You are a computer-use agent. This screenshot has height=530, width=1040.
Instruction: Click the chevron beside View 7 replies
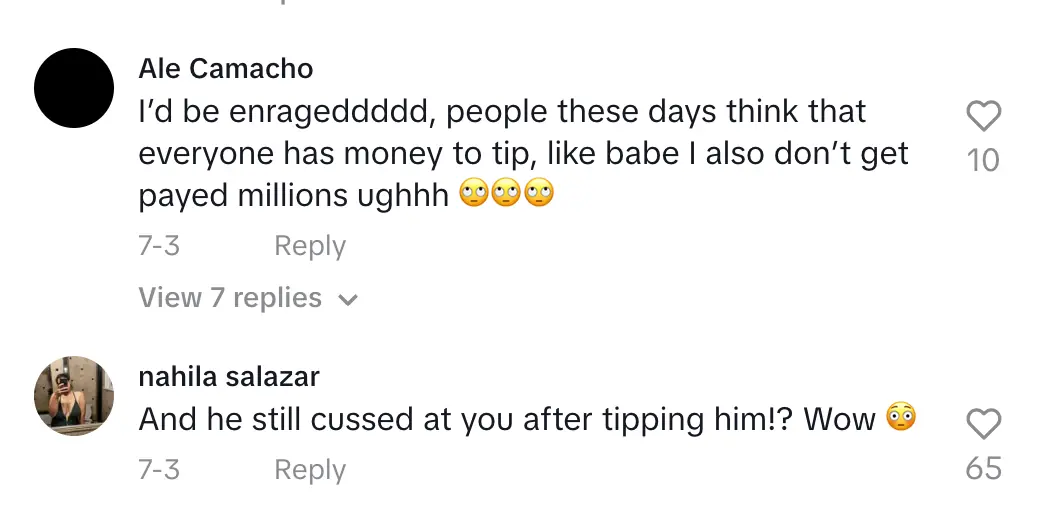[x=348, y=299]
